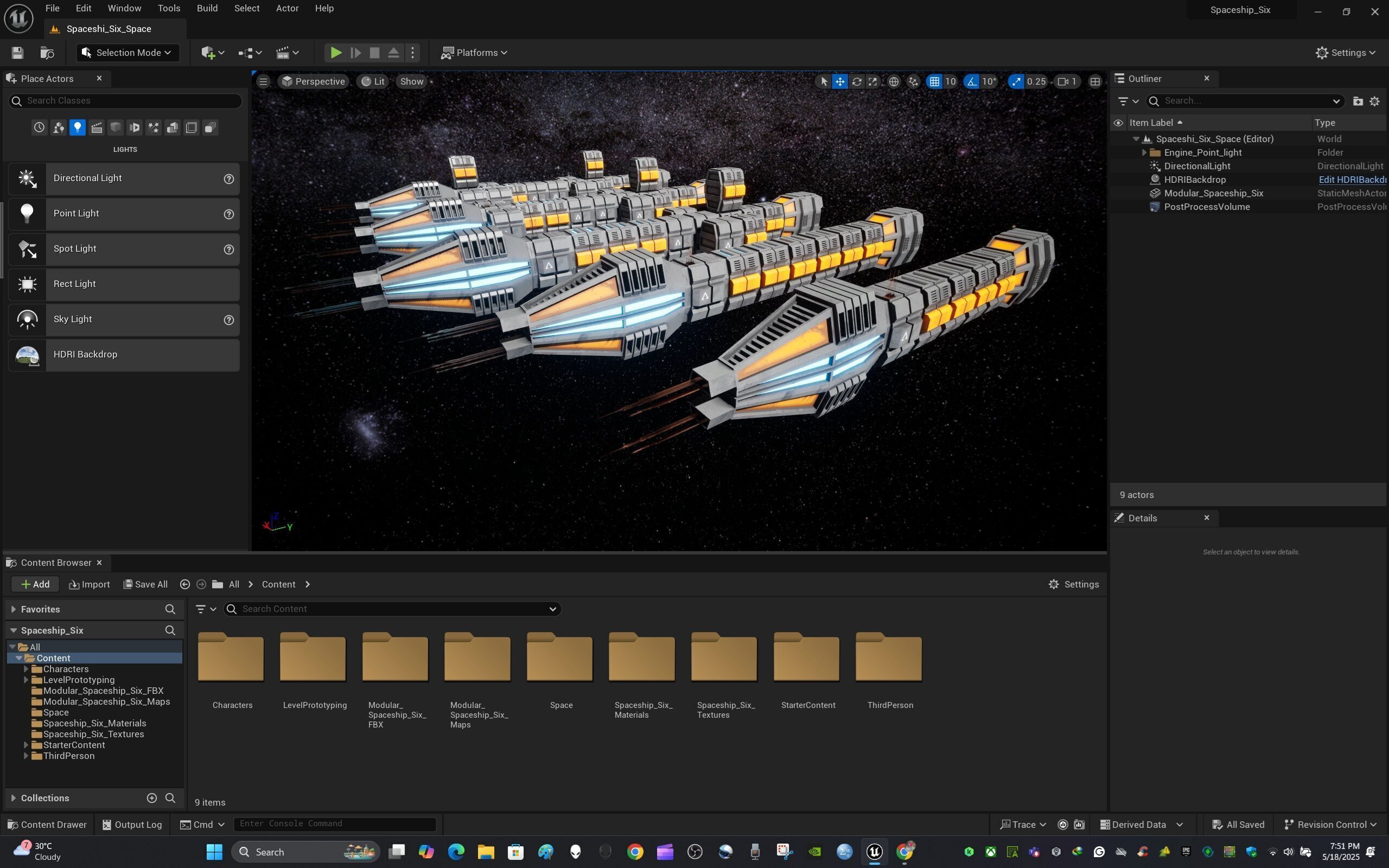
Task: Open rotation snap value 10° dropdown
Action: point(989,81)
